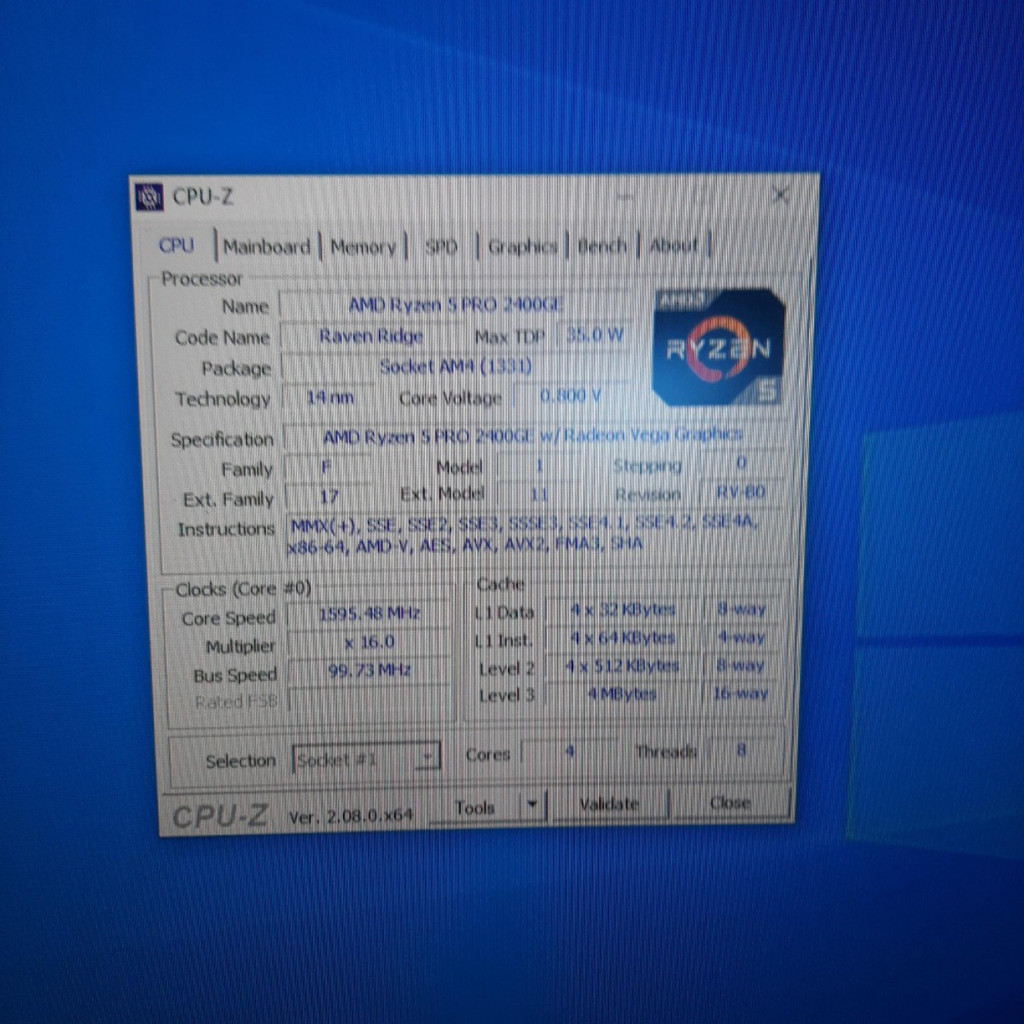Click the CPU-Z title bar app icon
The height and width of the screenshot is (1024, 1024).
[x=149, y=197]
